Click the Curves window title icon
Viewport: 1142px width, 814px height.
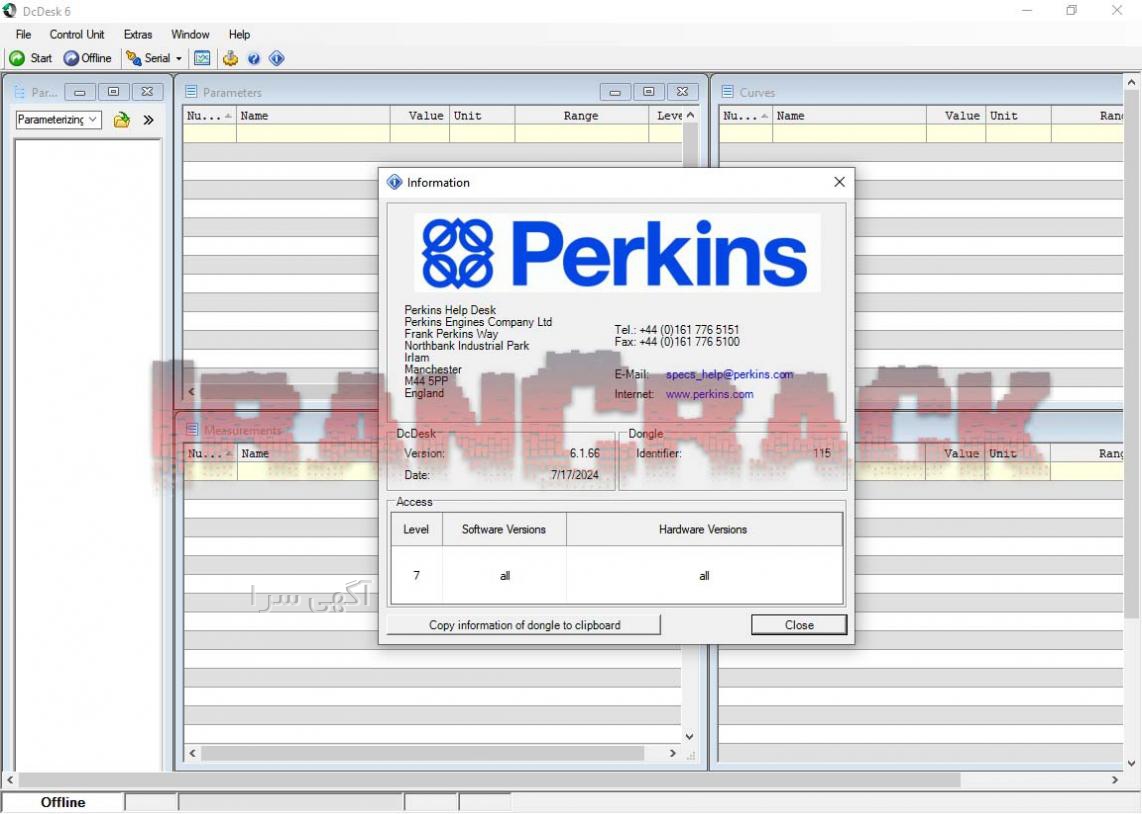(728, 92)
